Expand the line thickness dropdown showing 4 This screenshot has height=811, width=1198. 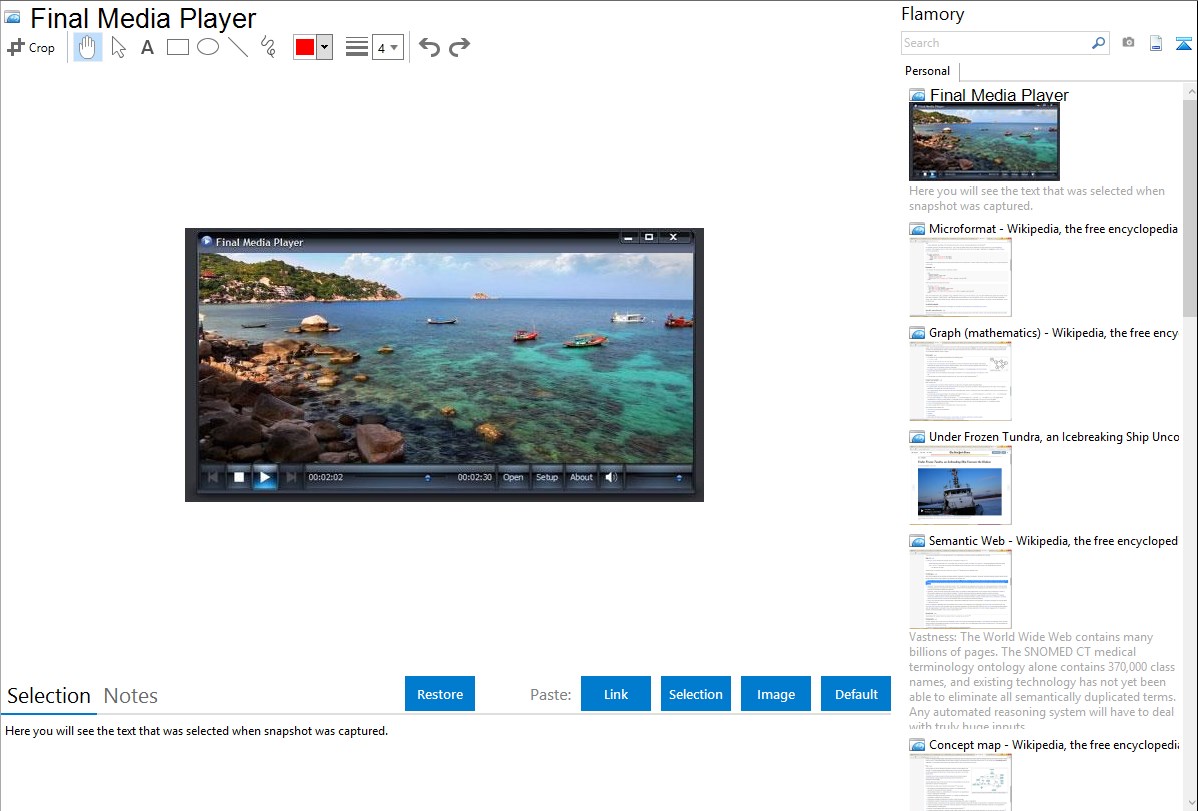pyautogui.click(x=387, y=47)
